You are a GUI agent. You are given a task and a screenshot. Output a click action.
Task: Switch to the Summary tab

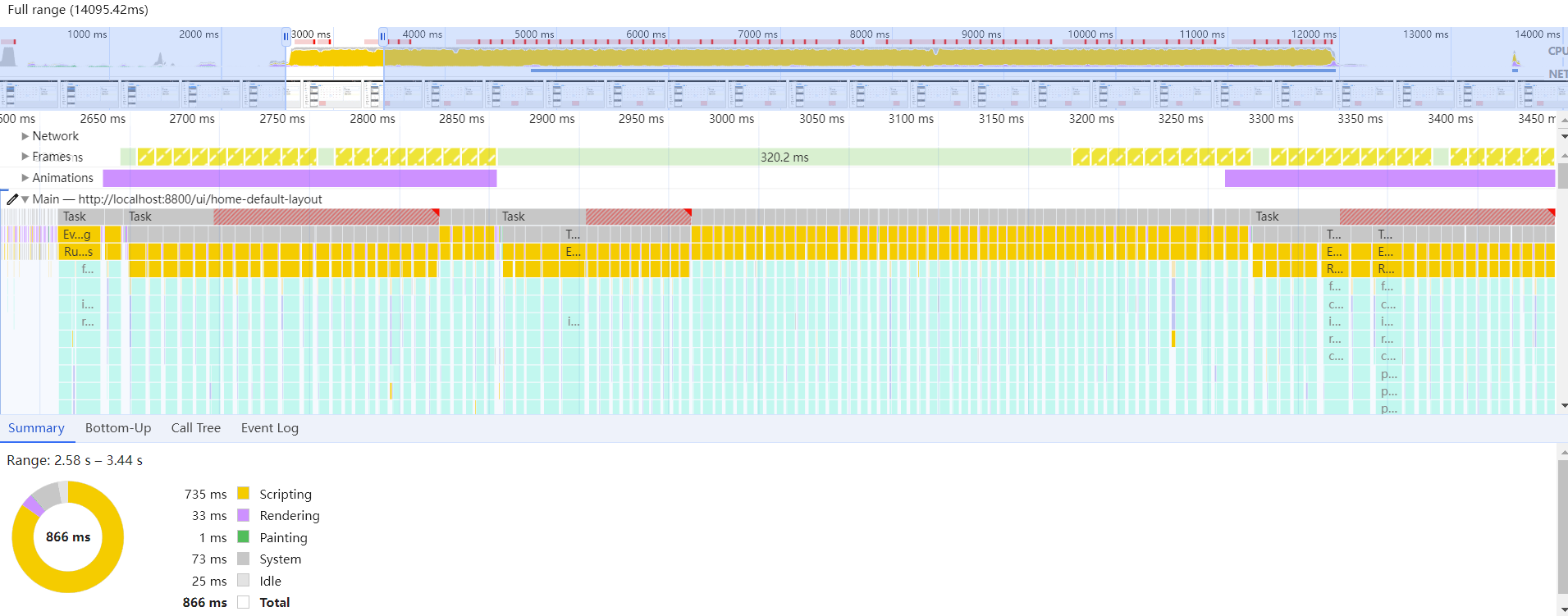point(36,428)
